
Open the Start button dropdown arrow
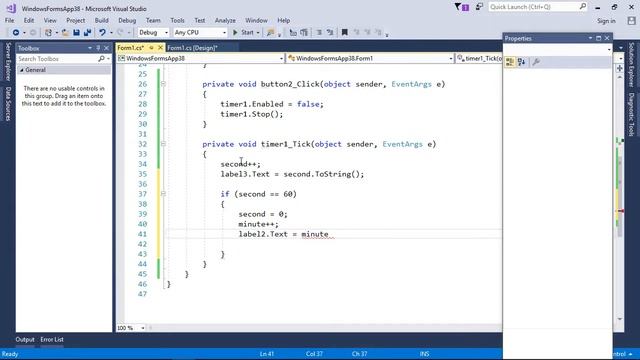pyautogui.click(x=258, y=33)
